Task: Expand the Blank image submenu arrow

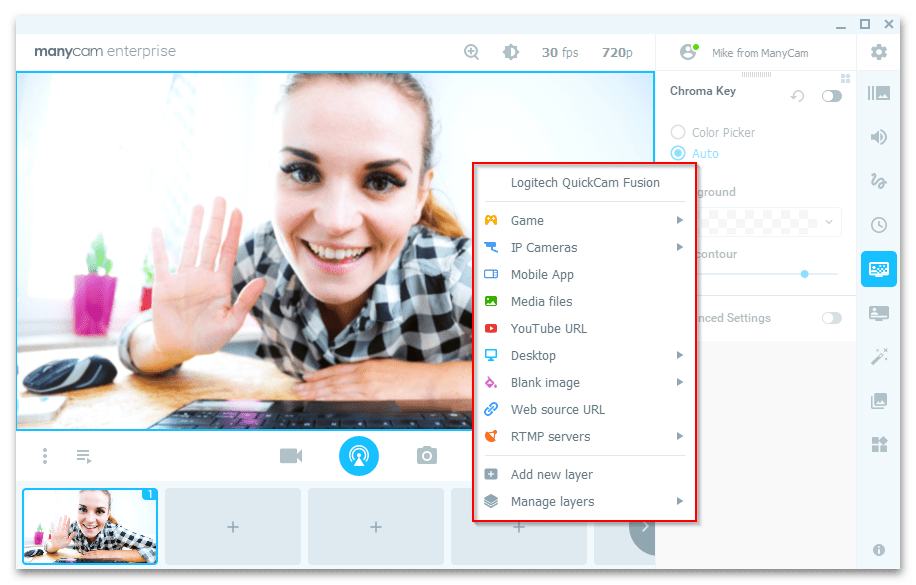Action: 679,382
